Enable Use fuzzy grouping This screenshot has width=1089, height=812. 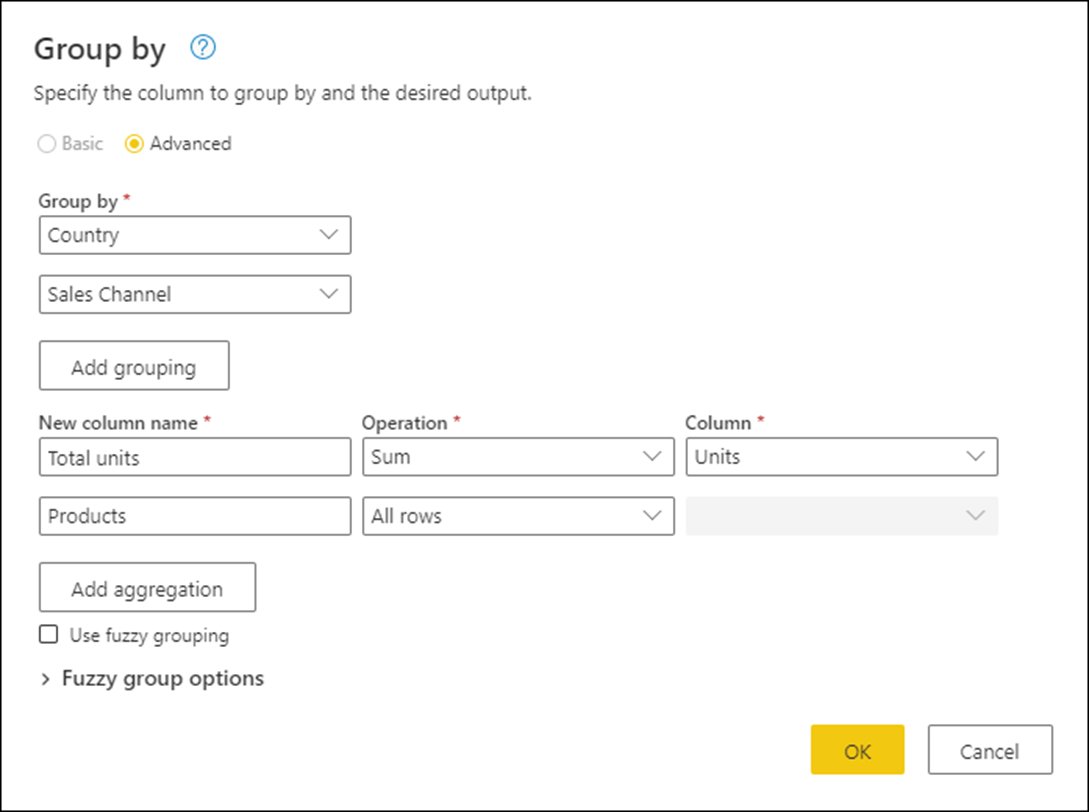pyautogui.click(x=48, y=634)
